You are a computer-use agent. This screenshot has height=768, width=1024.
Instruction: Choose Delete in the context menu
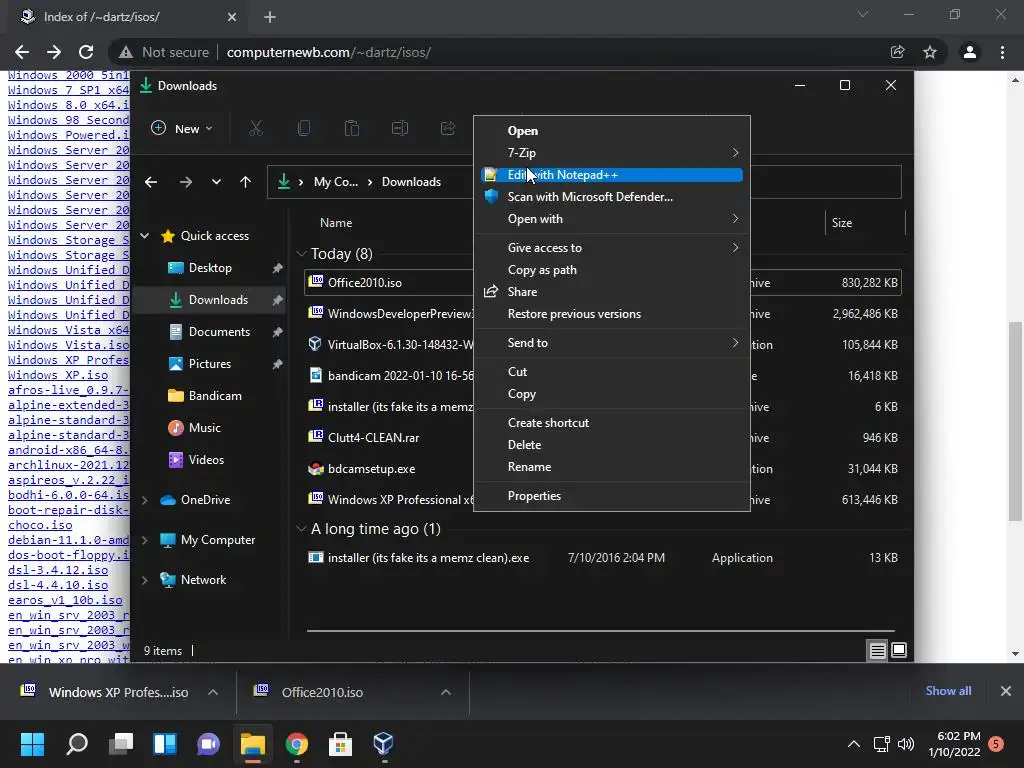612,445
